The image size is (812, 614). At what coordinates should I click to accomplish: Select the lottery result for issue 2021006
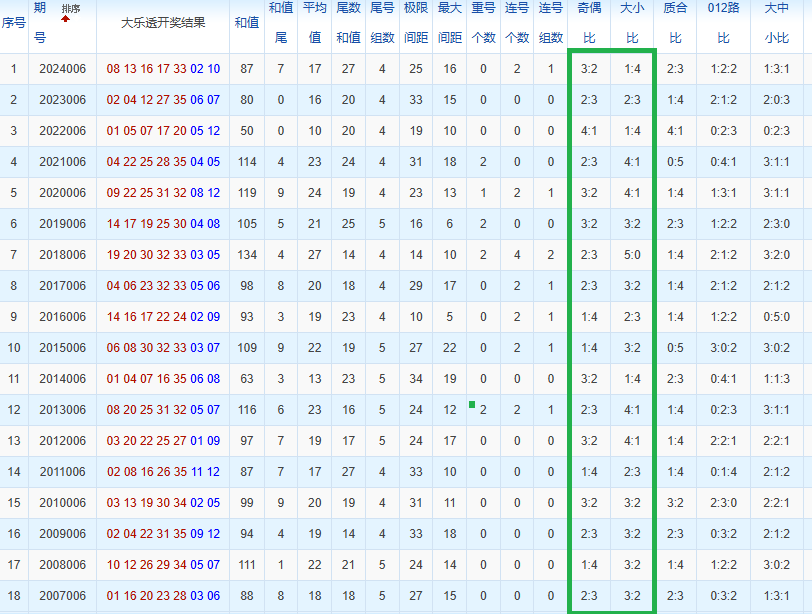(163, 162)
